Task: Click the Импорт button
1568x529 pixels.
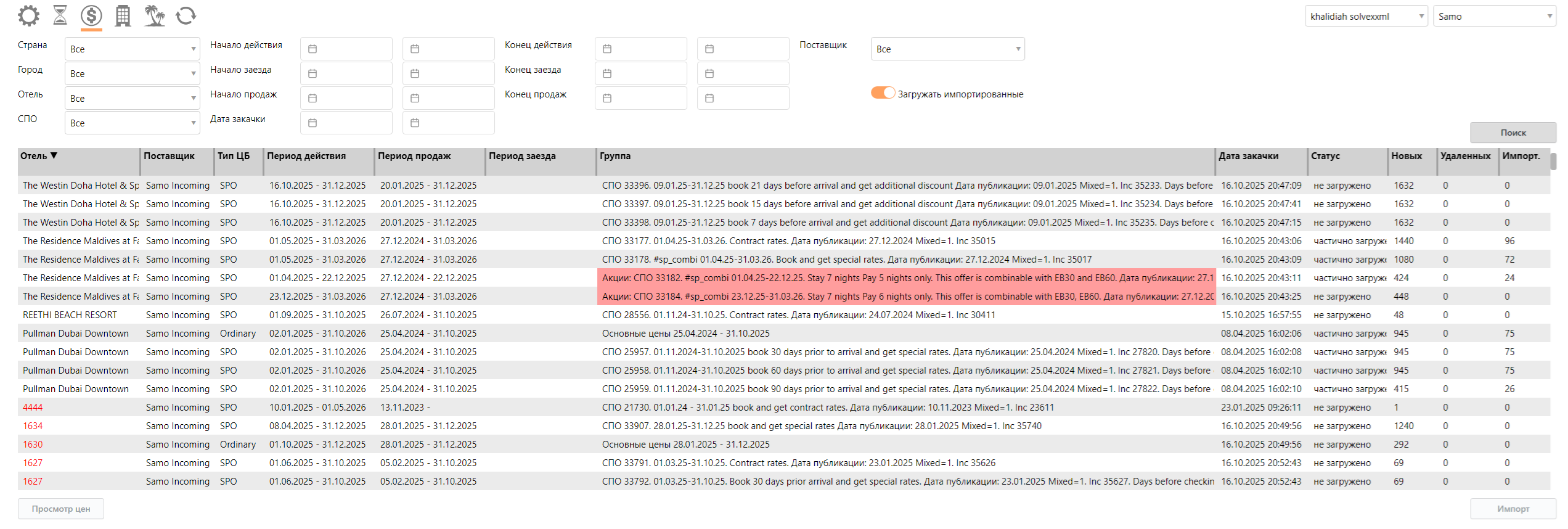Action: (1513, 509)
